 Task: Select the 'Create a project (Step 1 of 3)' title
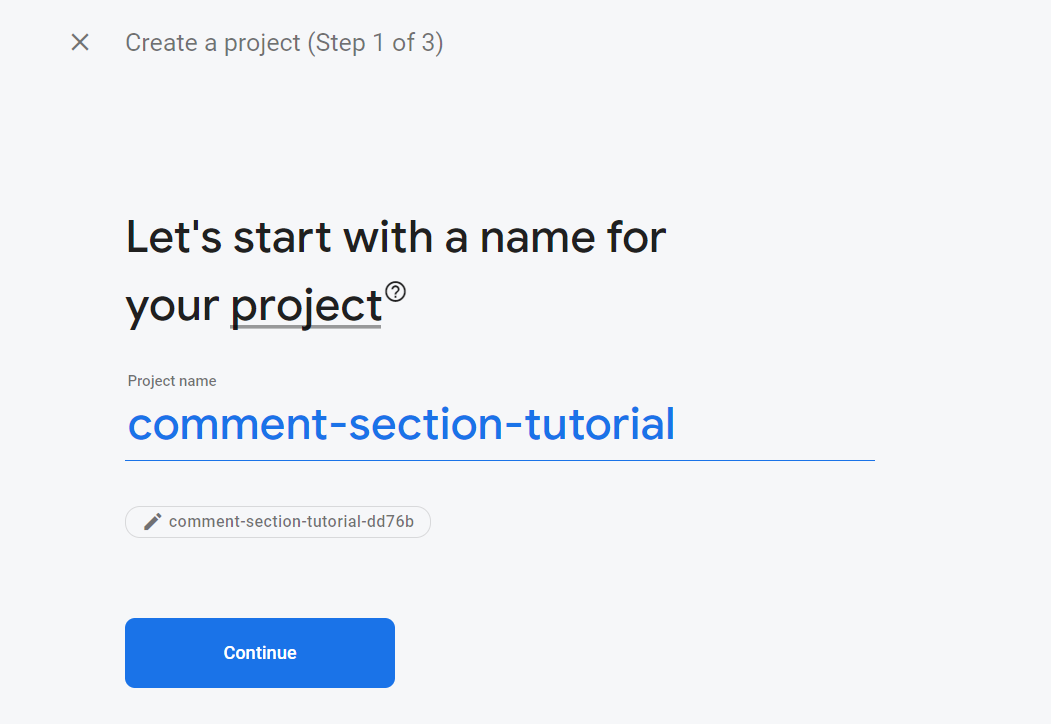(x=284, y=42)
